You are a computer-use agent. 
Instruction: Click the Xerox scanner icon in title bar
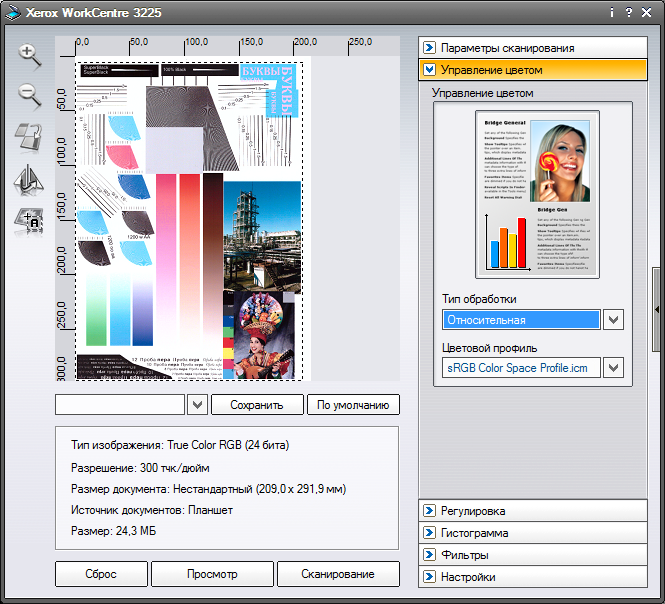pyautogui.click(x=12, y=12)
